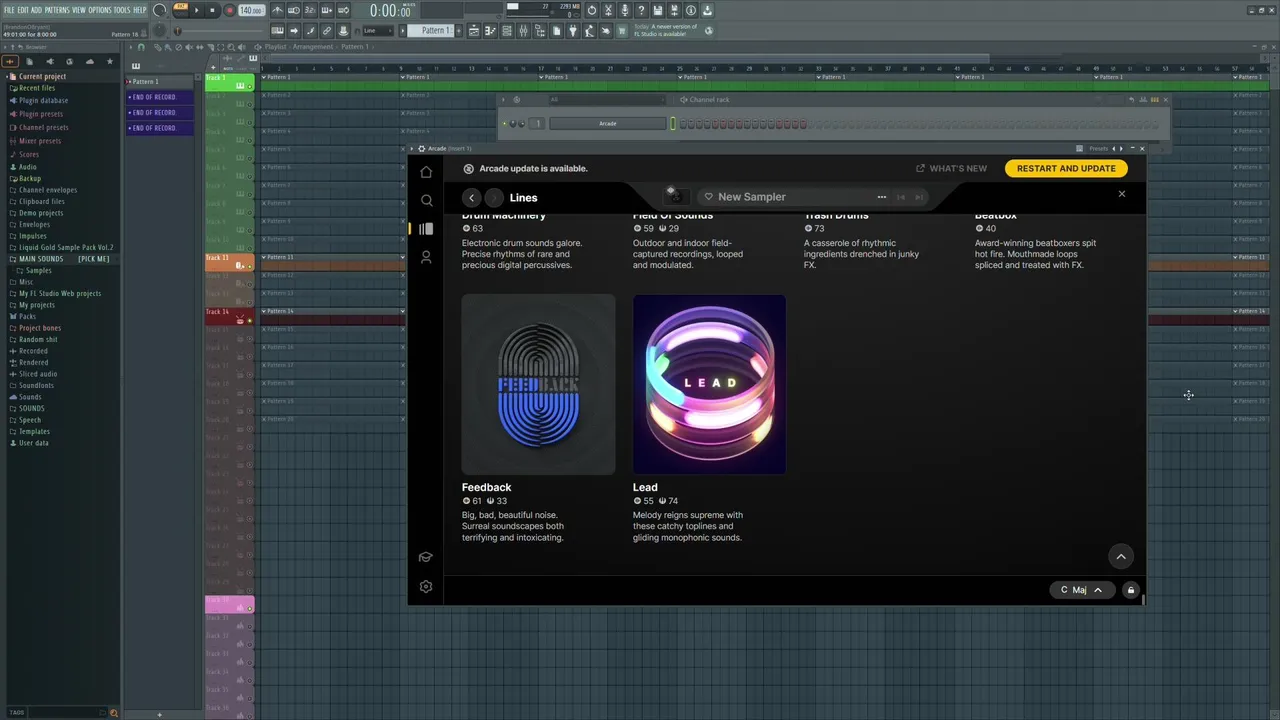Open the playlist view icon
Viewport: 1280px width, 720px height.
(x=472, y=30)
